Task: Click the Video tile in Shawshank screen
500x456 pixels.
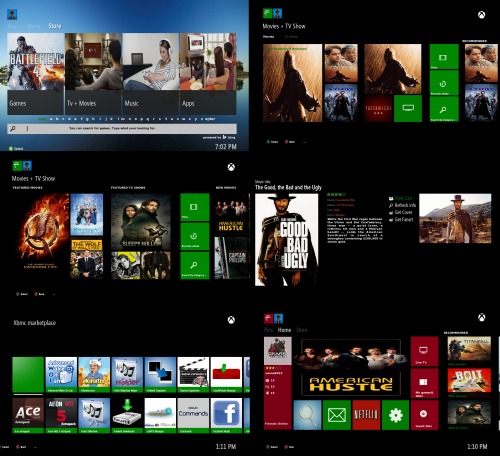Action: click(444, 57)
